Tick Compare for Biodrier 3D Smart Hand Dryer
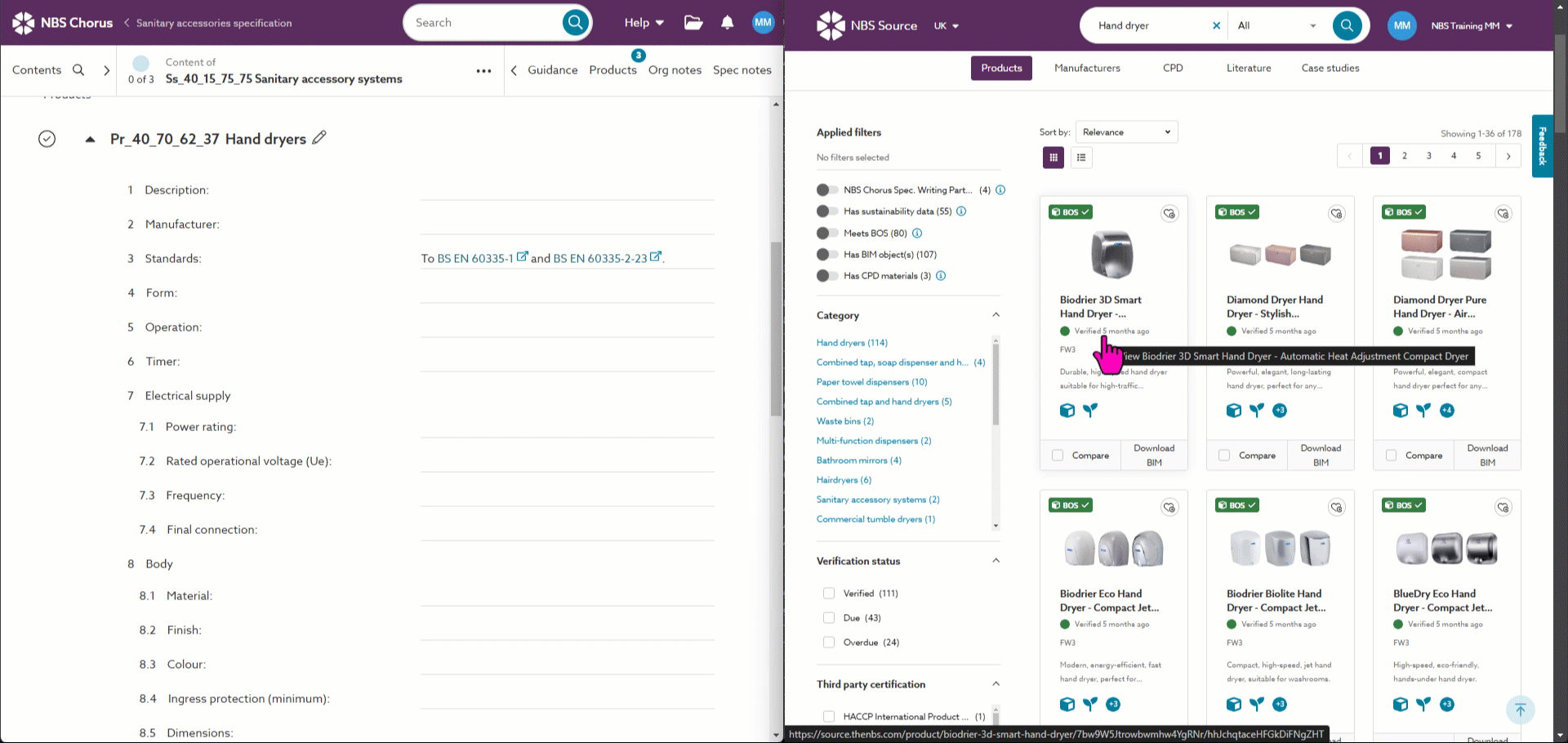Image resolution: width=1568 pixels, height=743 pixels. pos(1058,456)
